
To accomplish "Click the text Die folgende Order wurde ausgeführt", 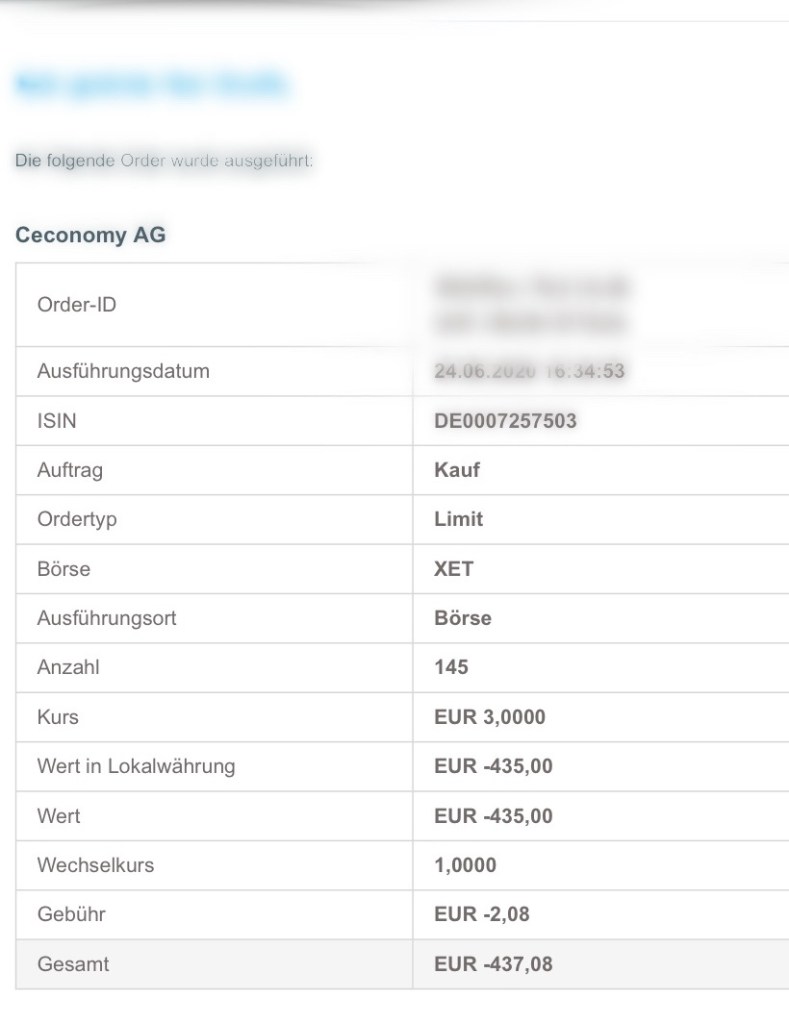I will point(164,160).
